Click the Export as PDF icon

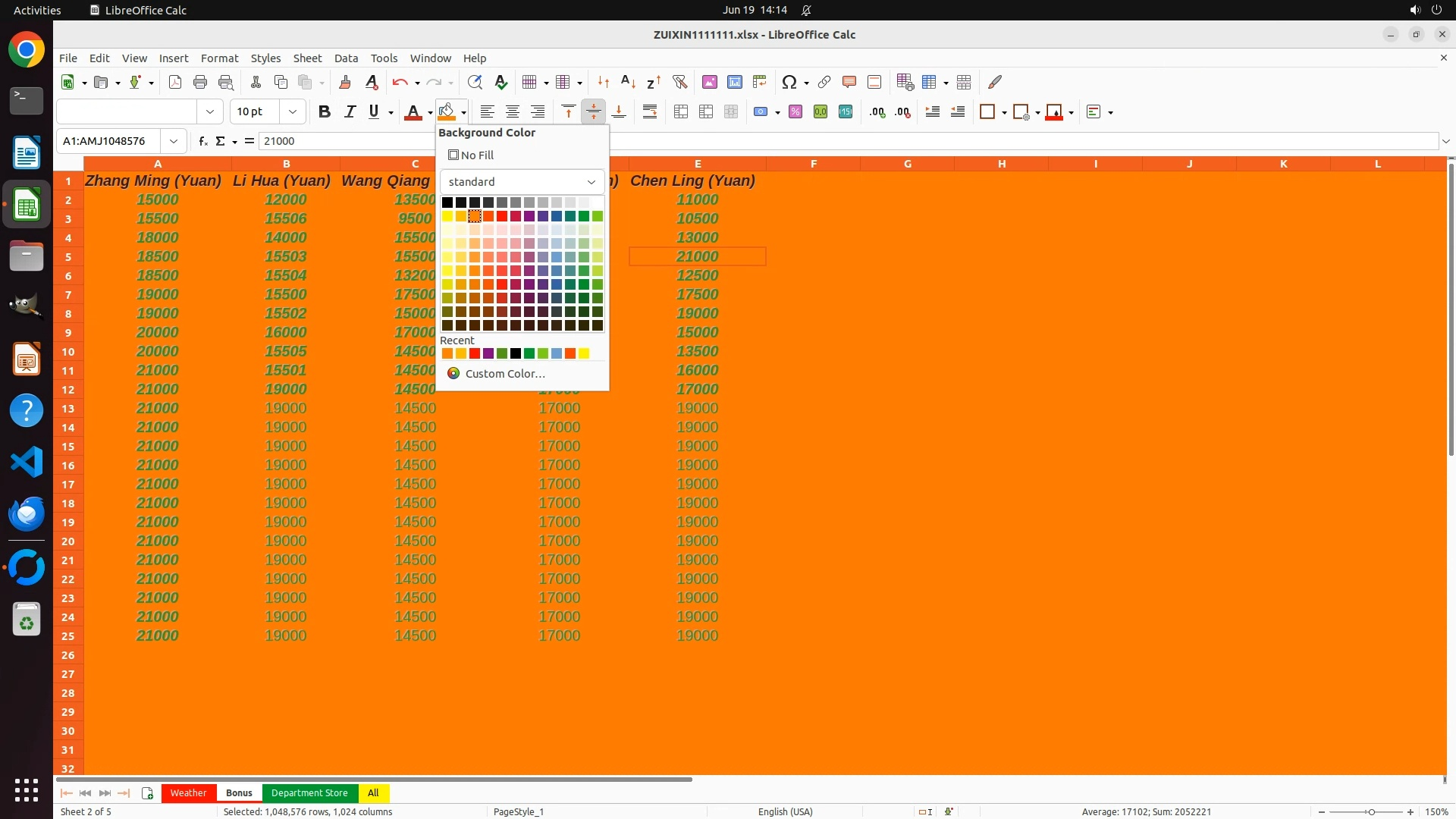click(175, 82)
